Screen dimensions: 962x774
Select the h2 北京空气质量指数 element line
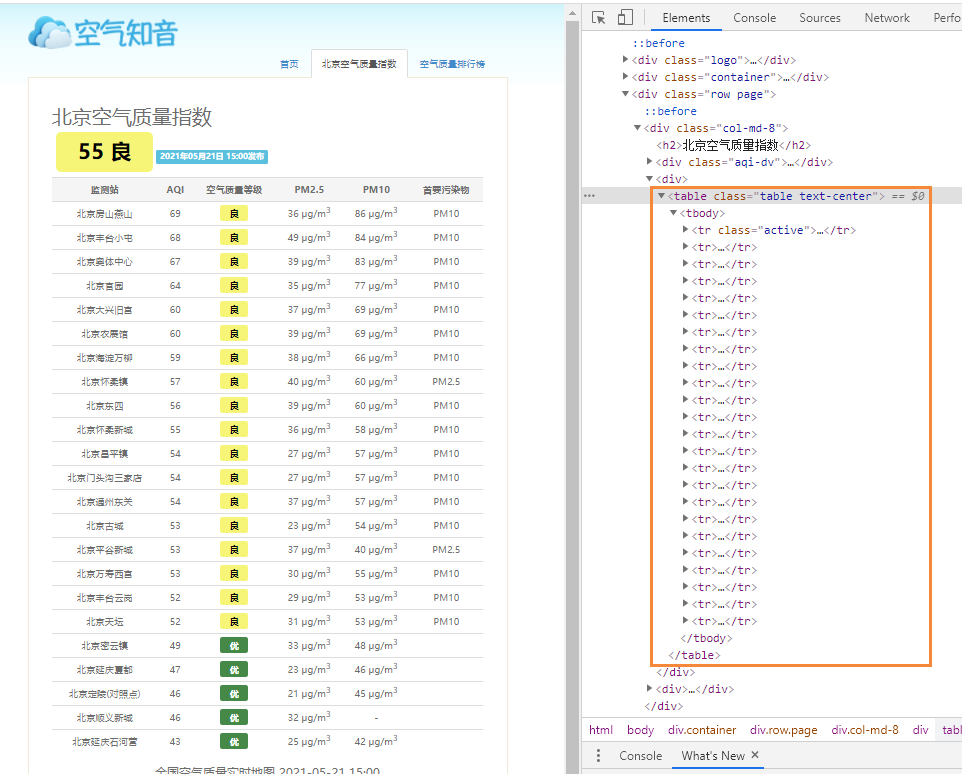pyautogui.click(x=733, y=145)
